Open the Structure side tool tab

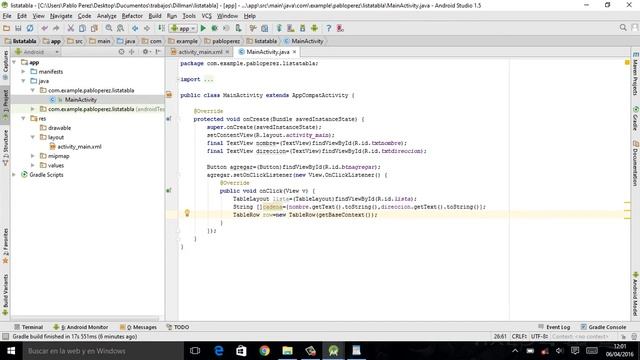coord(5,147)
